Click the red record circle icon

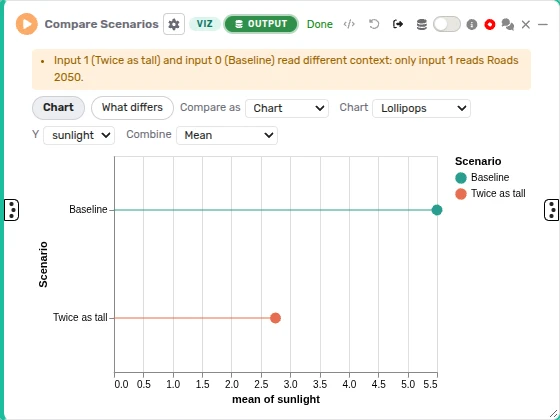[x=490, y=24]
